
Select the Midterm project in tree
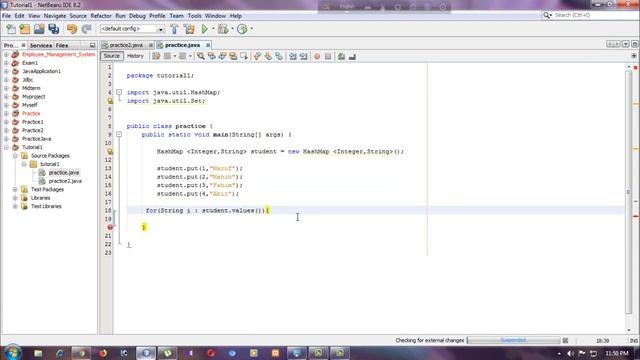pyautogui.click(x=31, y=88)
